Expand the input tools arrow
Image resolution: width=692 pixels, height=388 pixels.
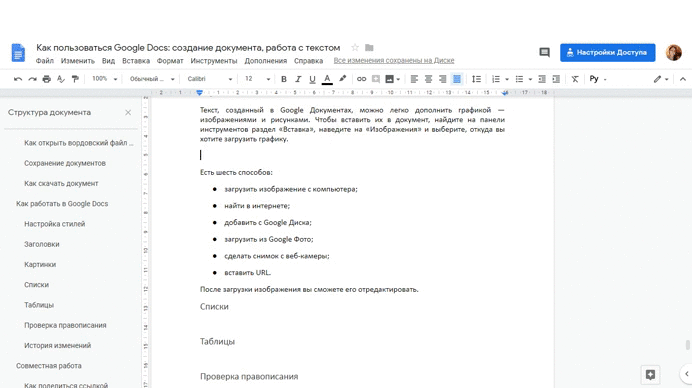click(x=605, y=79)
